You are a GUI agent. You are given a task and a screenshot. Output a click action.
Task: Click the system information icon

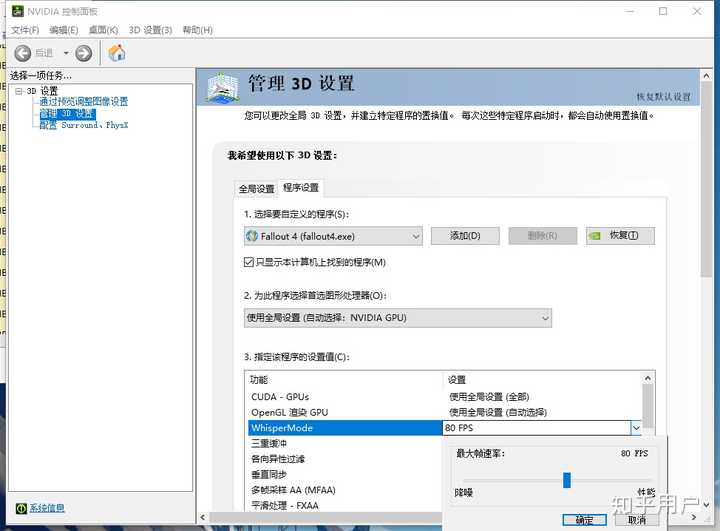click(21, 508)
